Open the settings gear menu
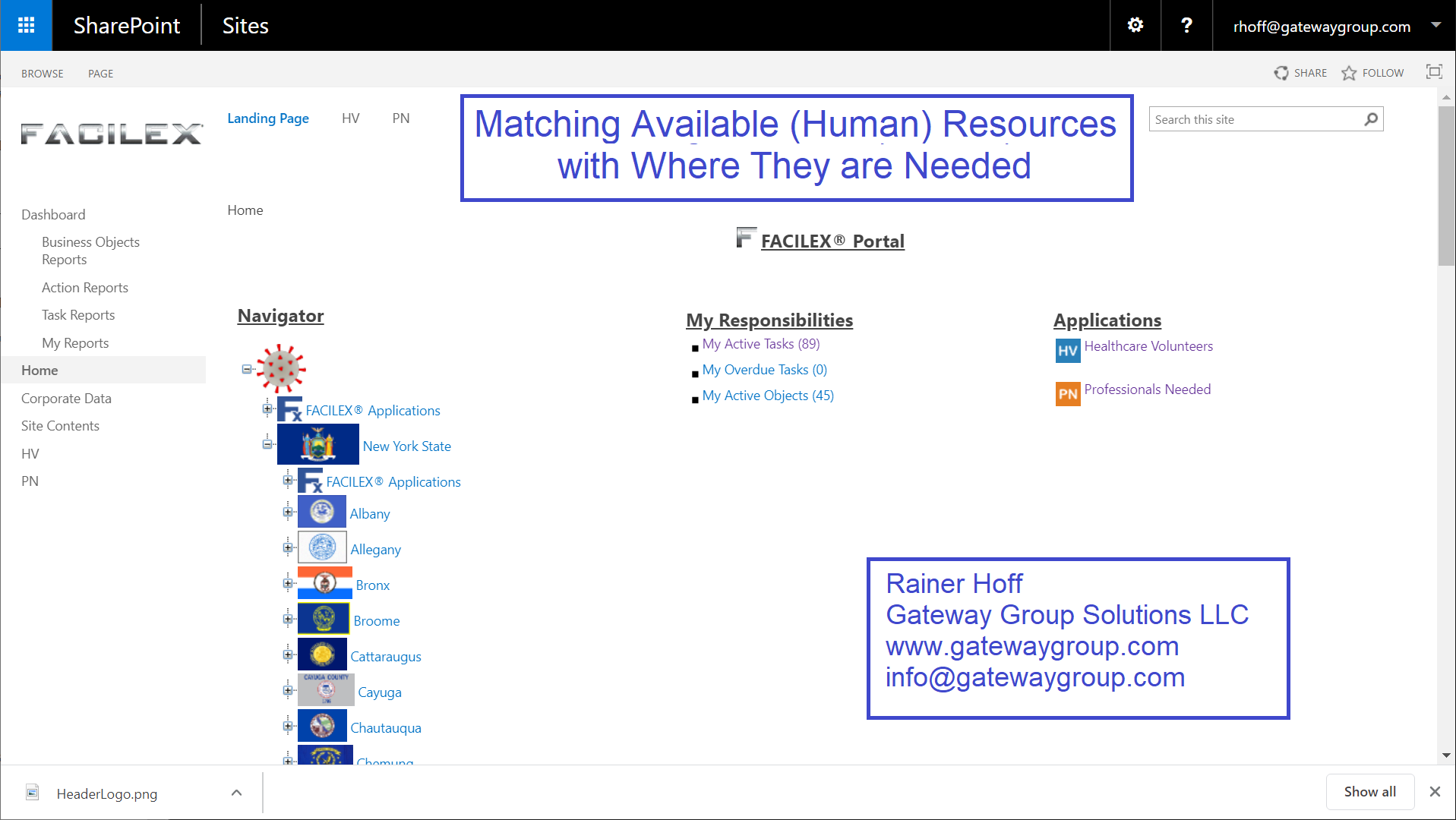The image size is (1456, 820). pyautogui.click(x=1135, y=26)
